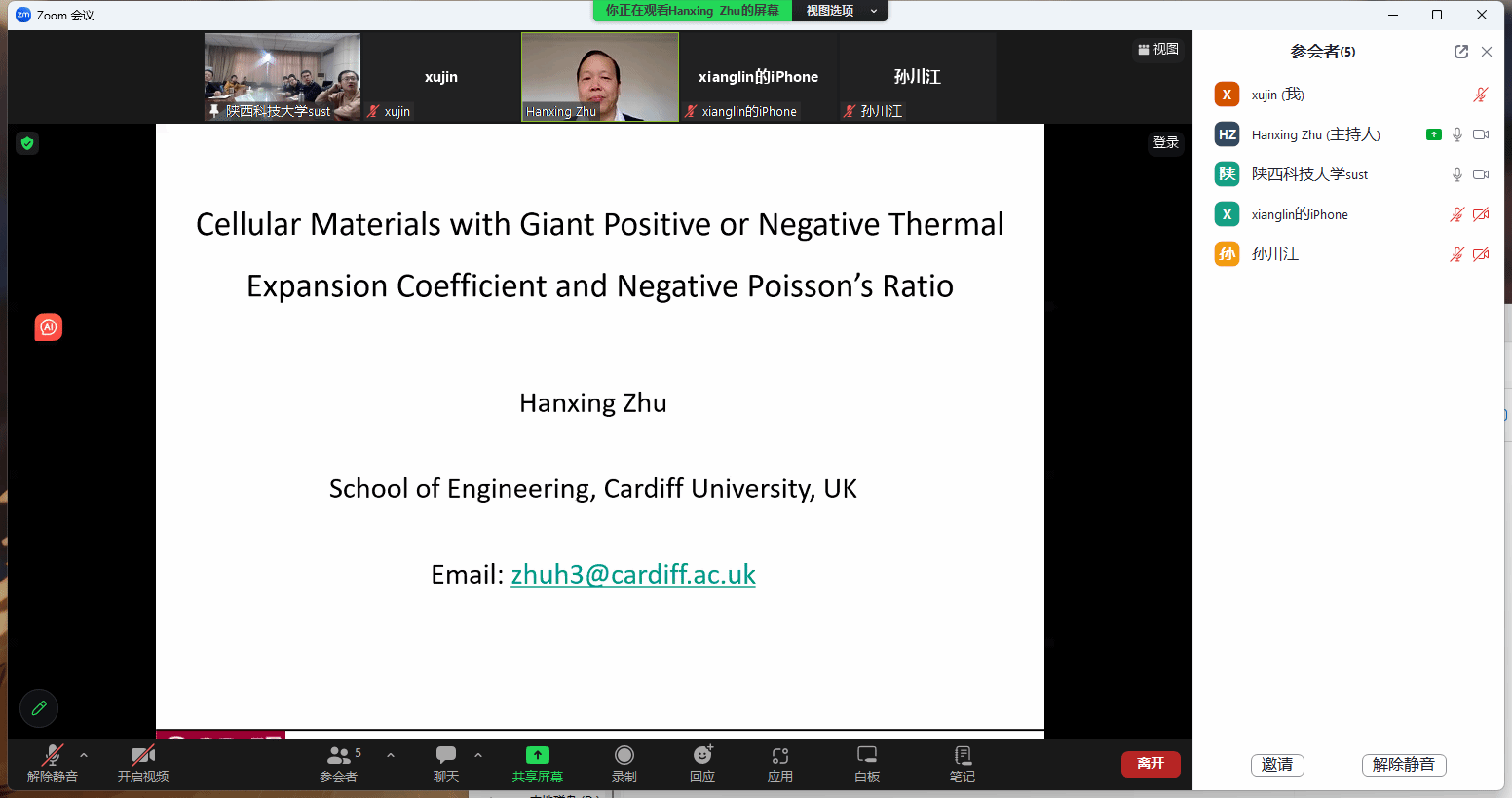Open the apps icon in toolbar

click(x=780, y=756)
